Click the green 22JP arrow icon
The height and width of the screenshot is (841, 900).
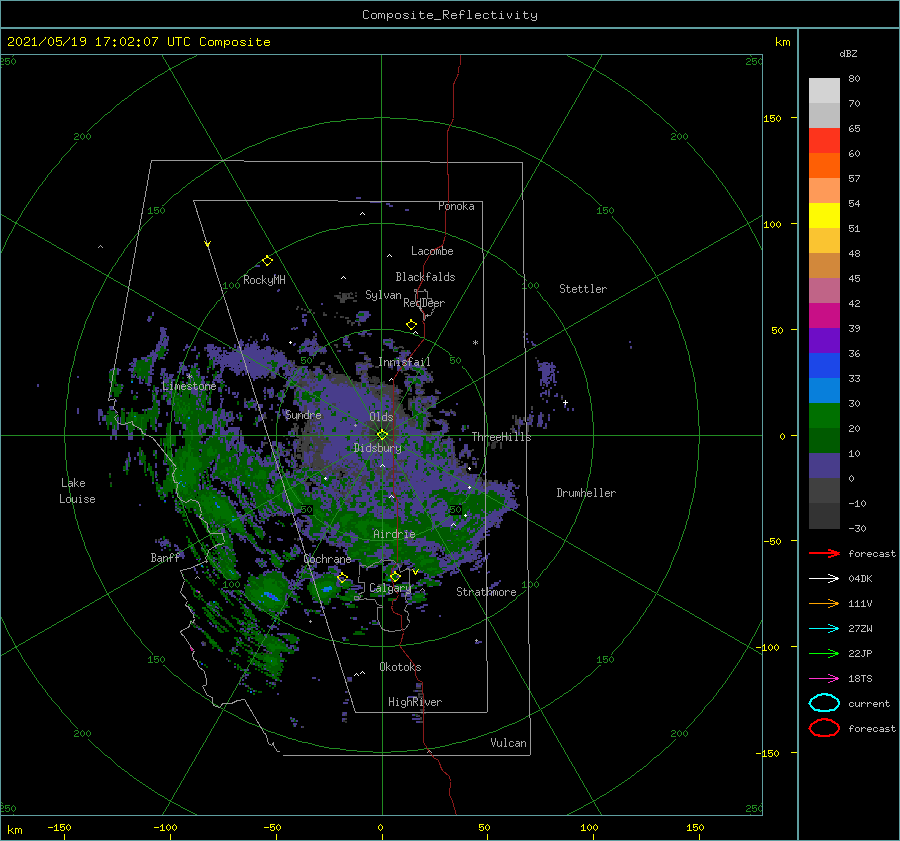coord(824,653)
